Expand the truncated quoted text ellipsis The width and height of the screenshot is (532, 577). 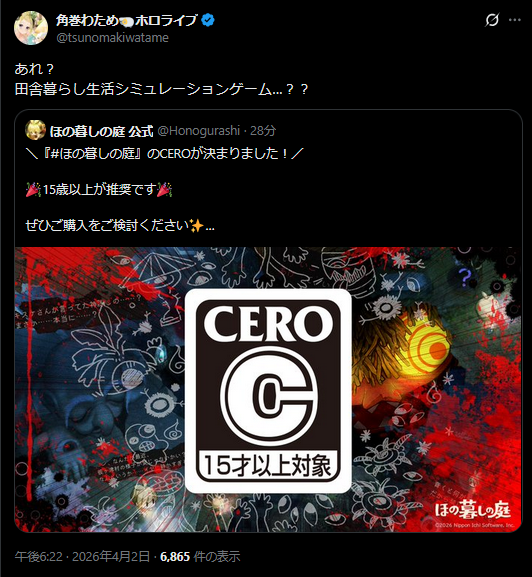pyautogui.click(x=210, y=227)
